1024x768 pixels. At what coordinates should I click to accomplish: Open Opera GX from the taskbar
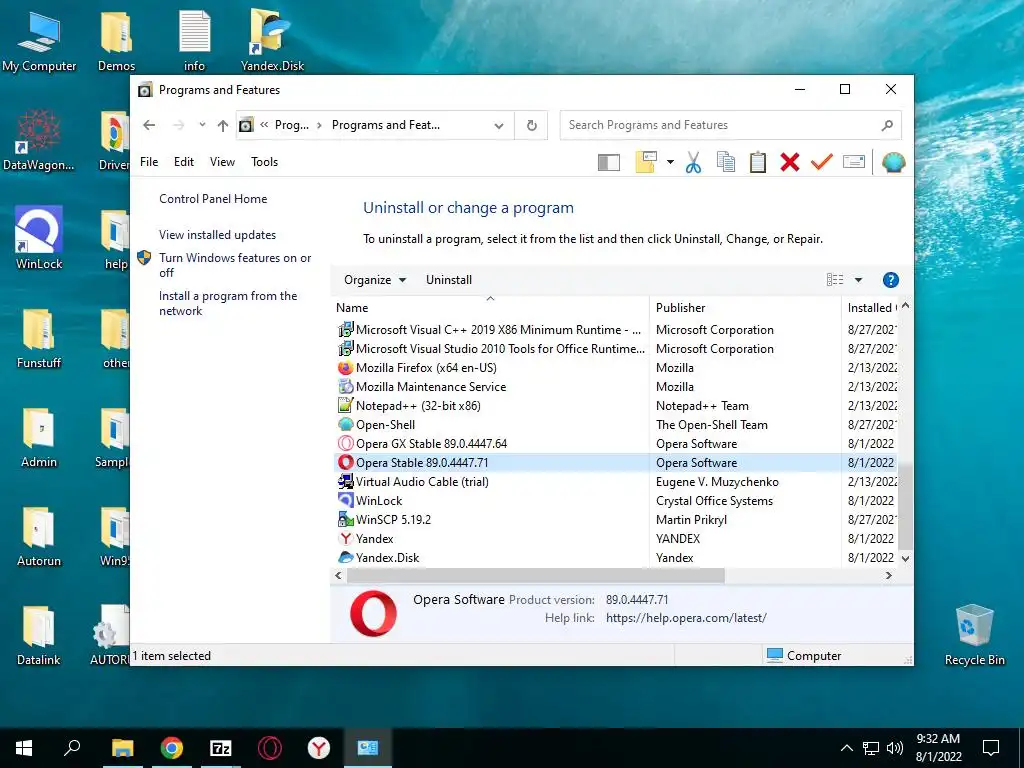pyautogui.click(x=269, y=748)
